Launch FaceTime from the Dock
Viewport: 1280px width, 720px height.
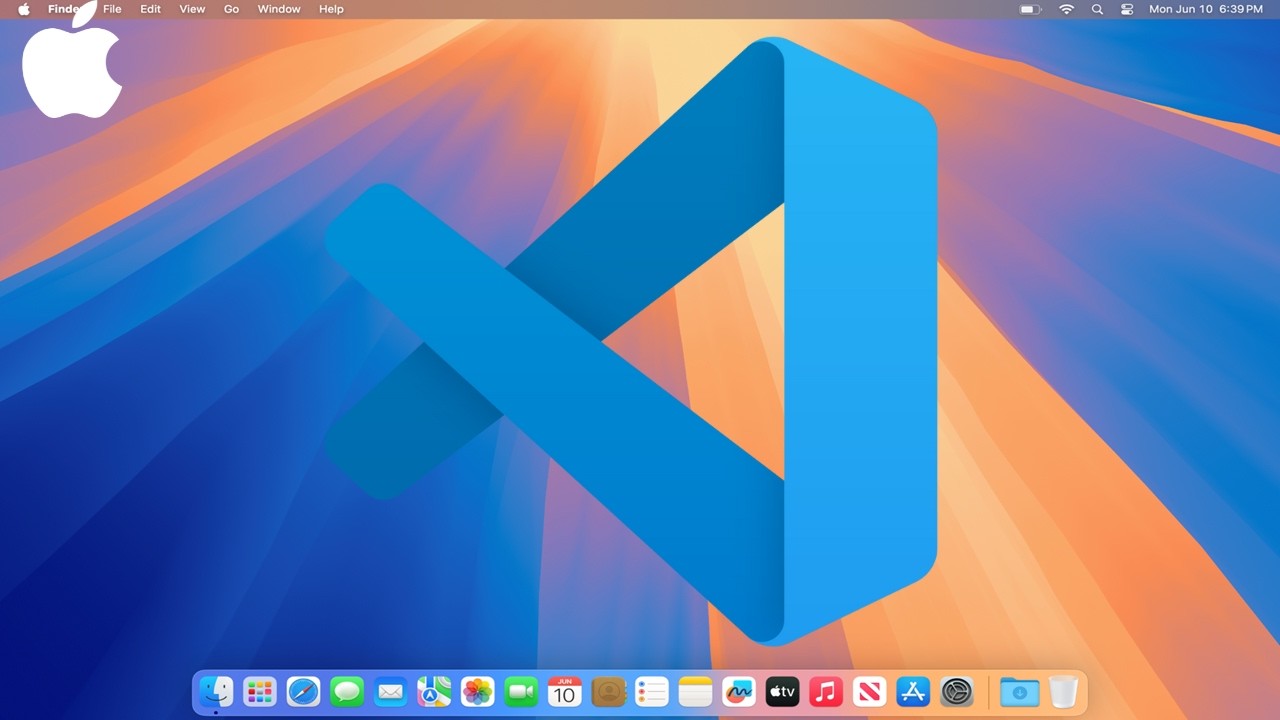[x=521, y=691]
